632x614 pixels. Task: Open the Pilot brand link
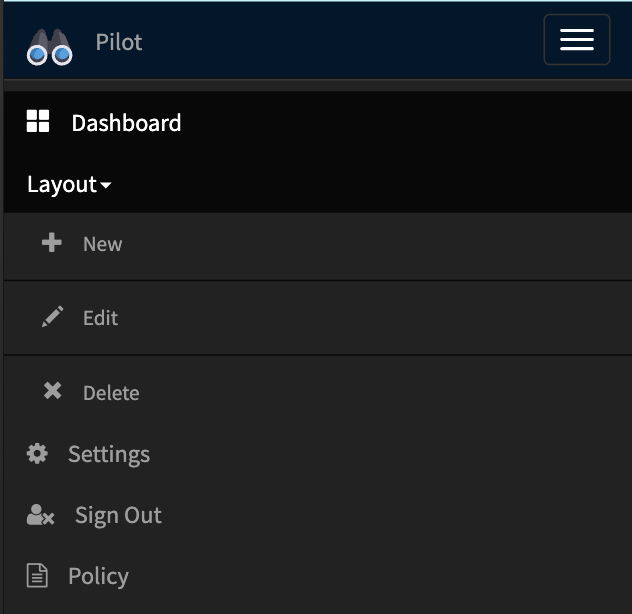tap(118, 42)
